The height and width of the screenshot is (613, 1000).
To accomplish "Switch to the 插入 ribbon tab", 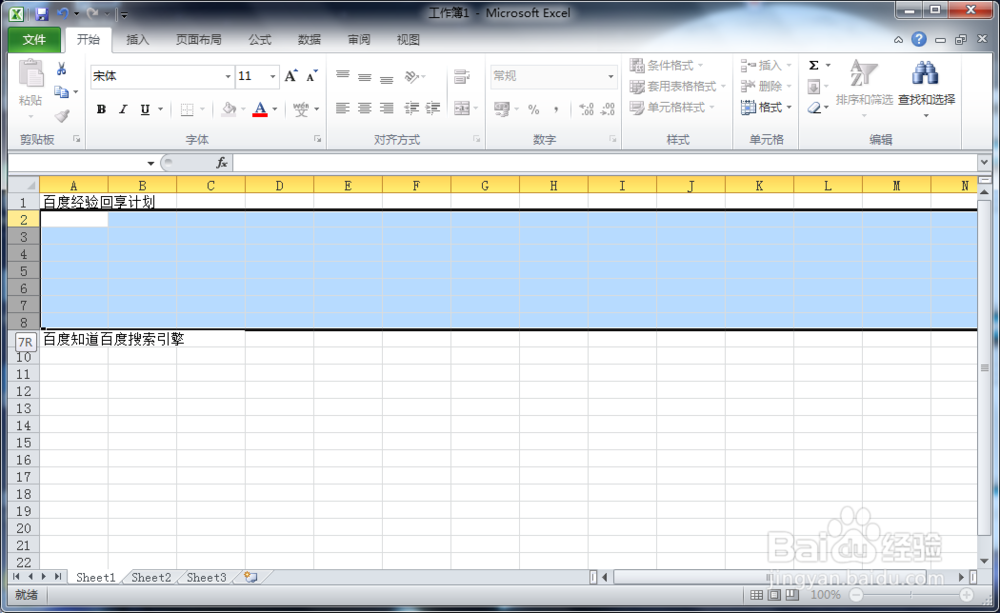I will point(137,40).
